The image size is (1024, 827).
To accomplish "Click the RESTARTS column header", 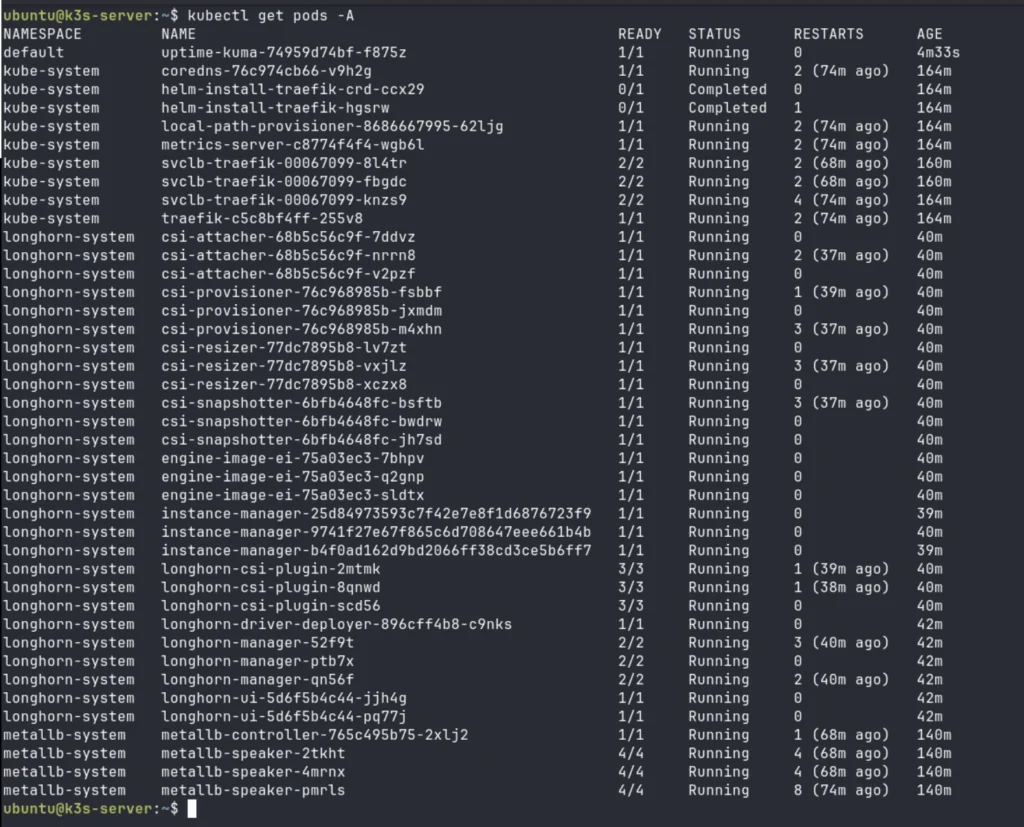I will 828,34.
